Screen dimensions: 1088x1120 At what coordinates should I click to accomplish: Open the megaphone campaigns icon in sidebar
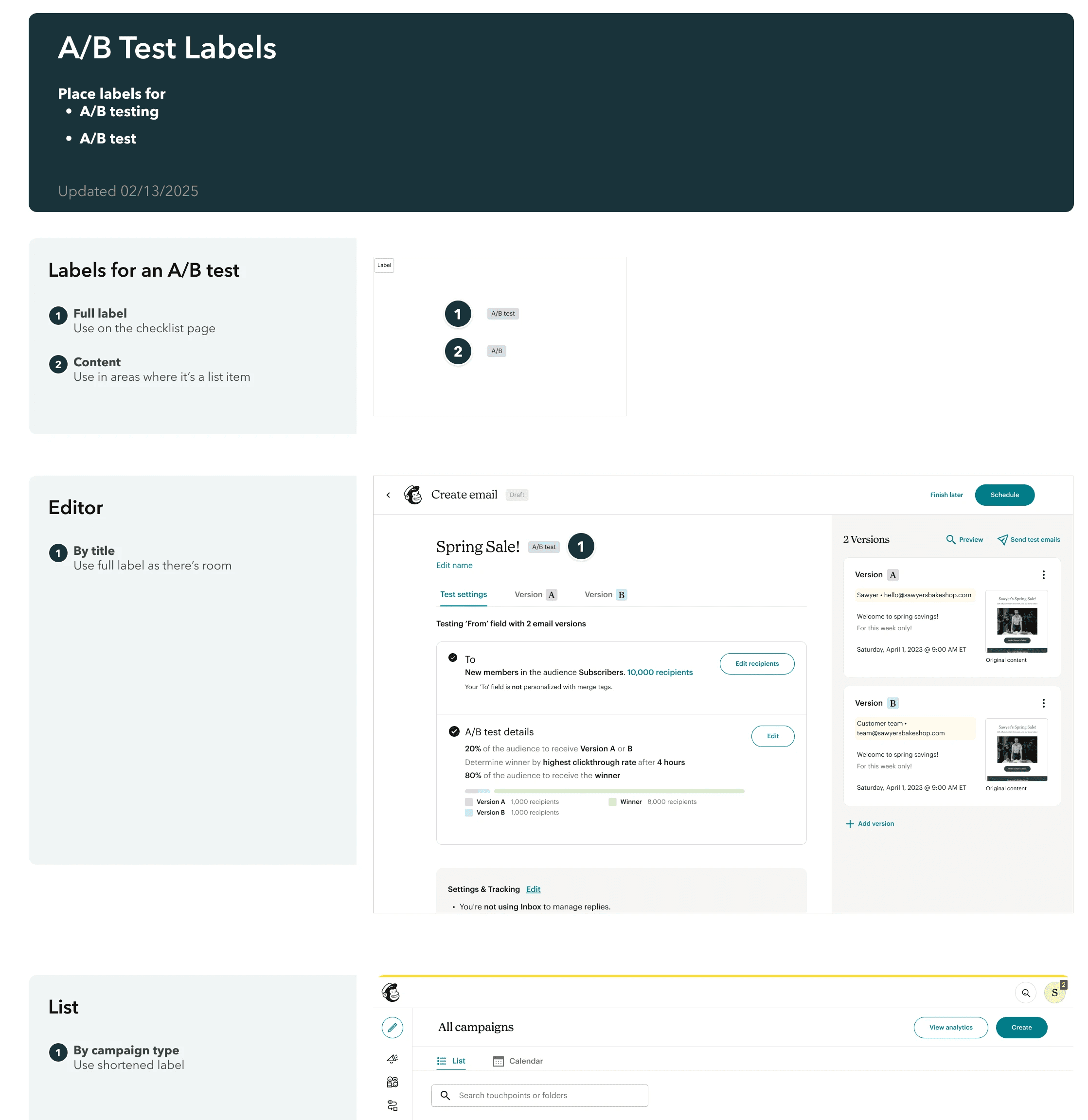(x=392, y=1059)
